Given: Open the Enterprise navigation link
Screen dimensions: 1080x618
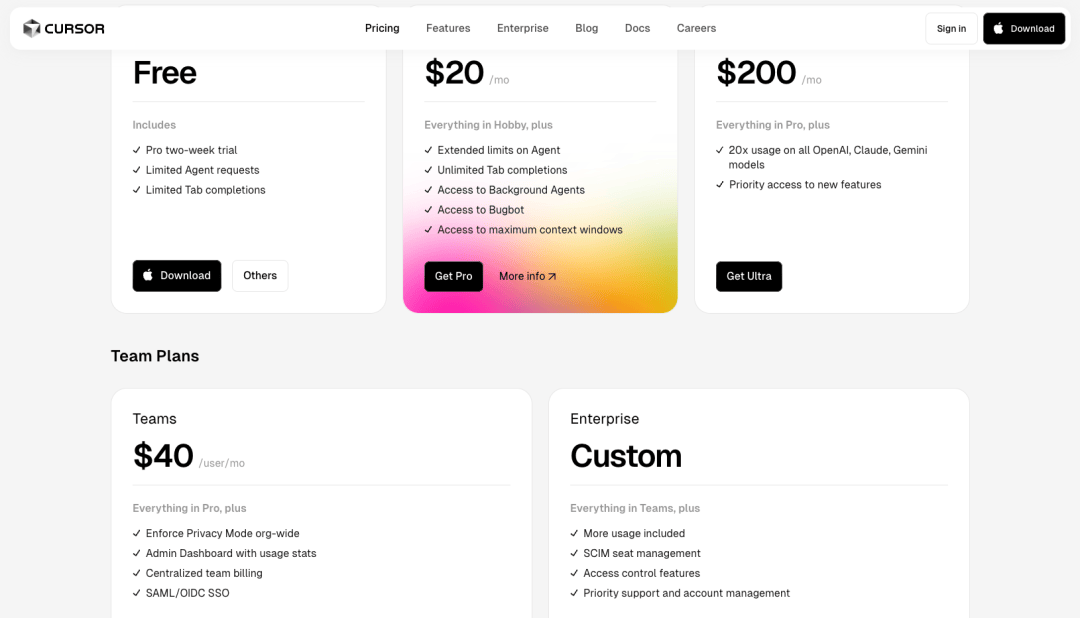Looking at the screenshot, I should [523, 28].
